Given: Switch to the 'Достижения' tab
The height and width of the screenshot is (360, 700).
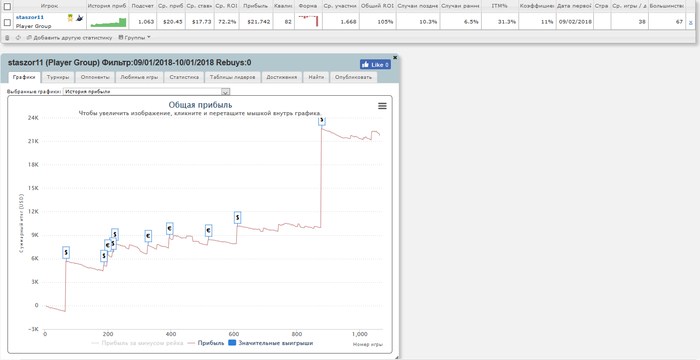Looking at the screenshot, I should tap(282, 77).
